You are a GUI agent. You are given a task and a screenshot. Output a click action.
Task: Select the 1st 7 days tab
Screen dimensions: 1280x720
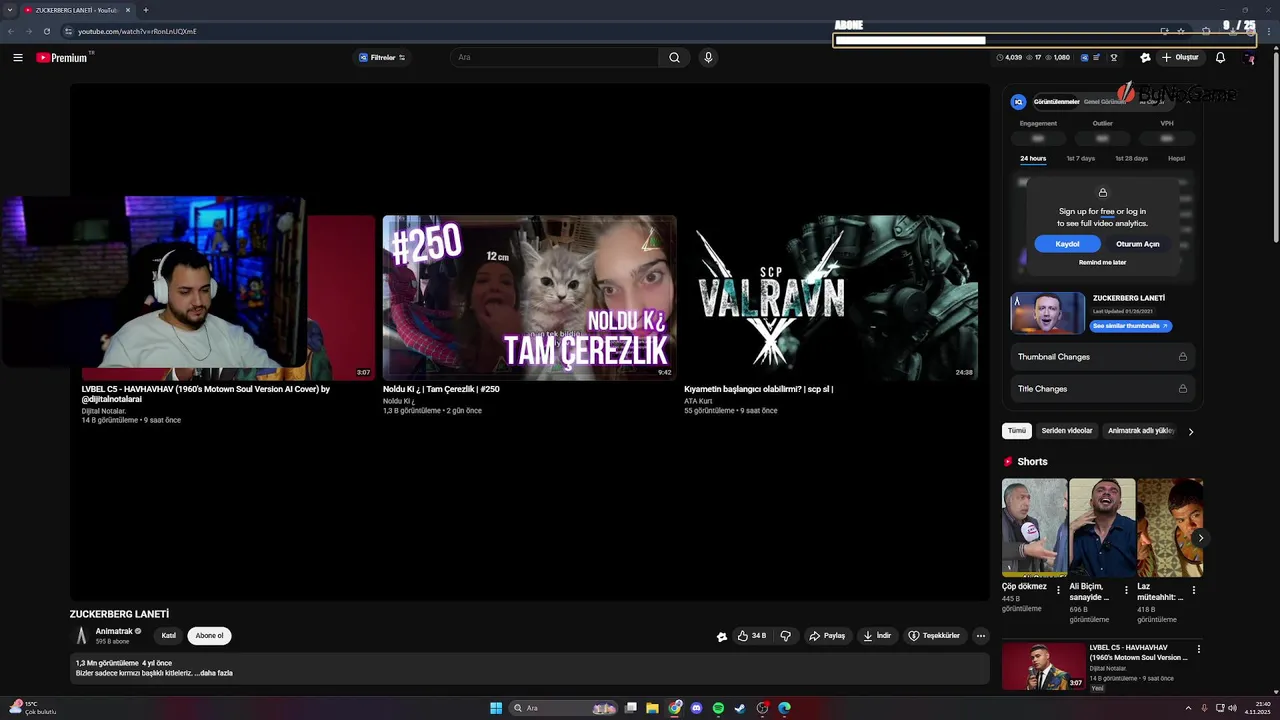[1080, 159]
